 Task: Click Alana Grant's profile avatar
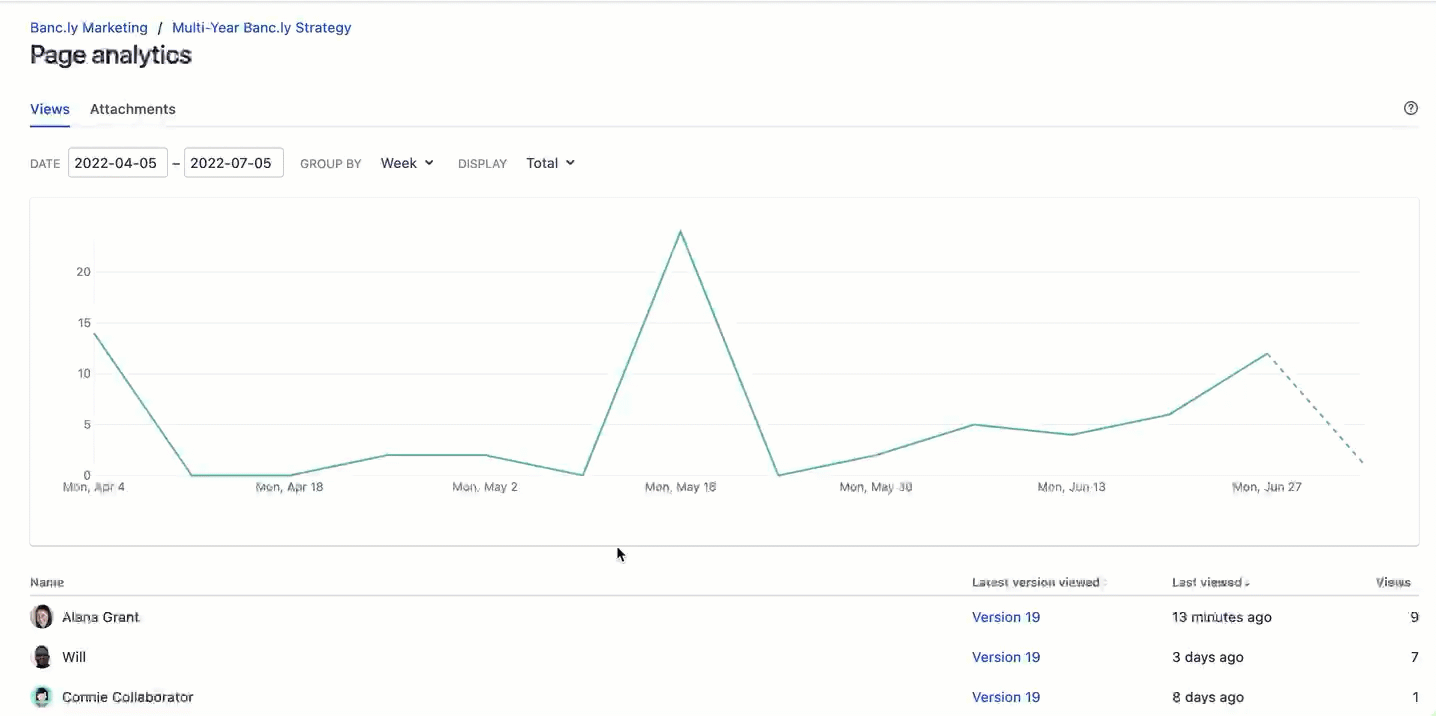[x=41, y=617]
